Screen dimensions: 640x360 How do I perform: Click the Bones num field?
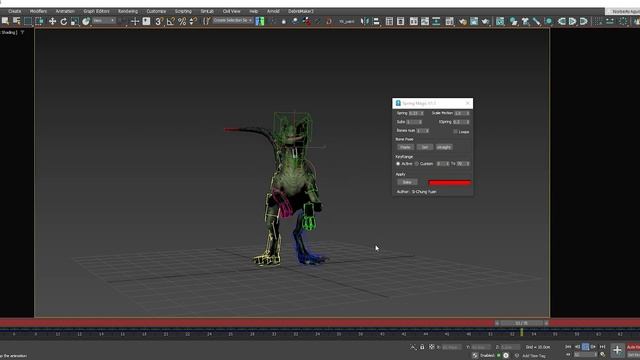click(x=422, y=131)
